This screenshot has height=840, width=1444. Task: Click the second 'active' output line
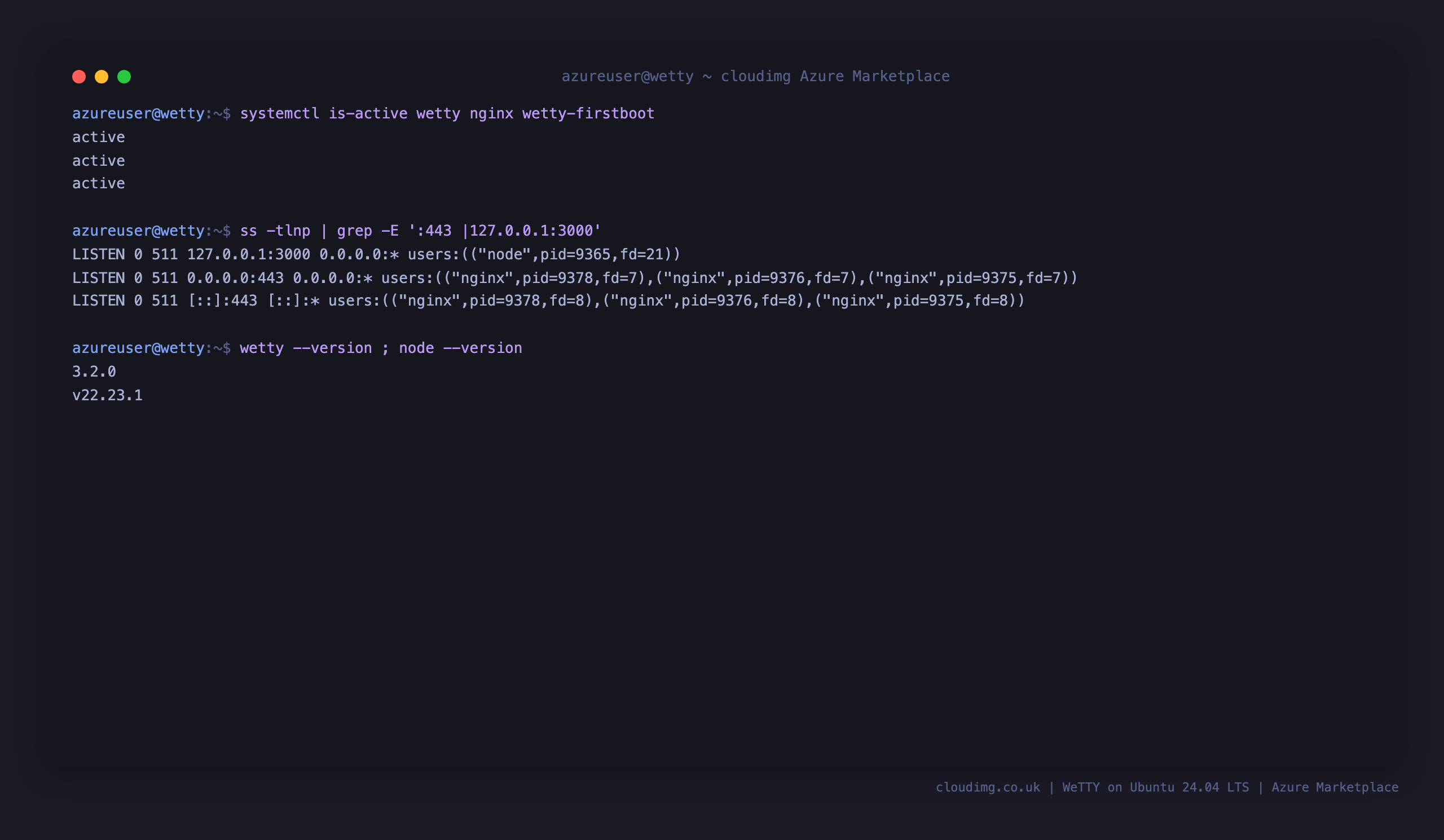99,160
